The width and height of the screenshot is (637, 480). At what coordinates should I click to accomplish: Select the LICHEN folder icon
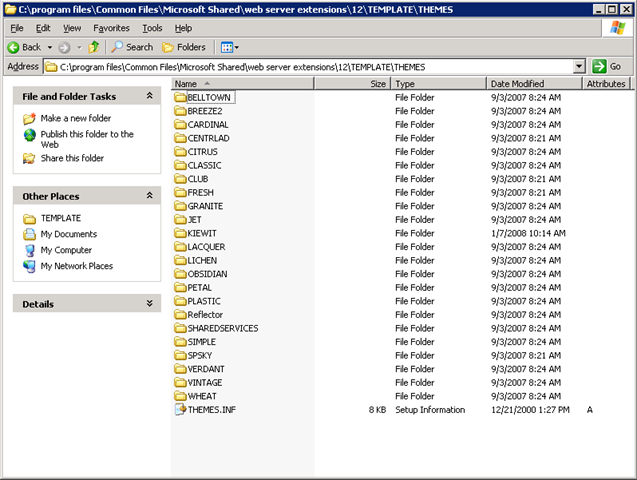click(180, 261)
